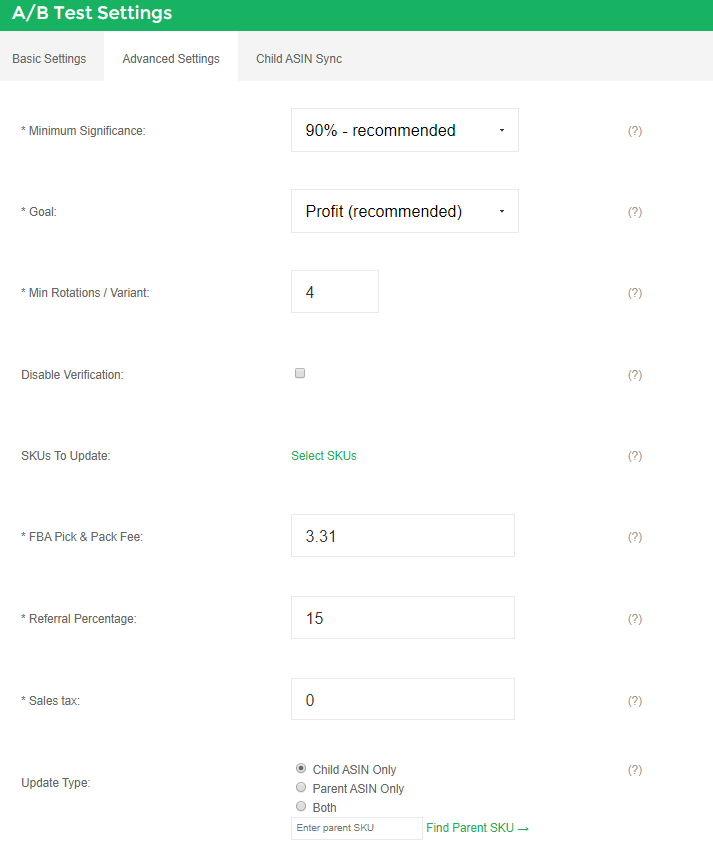
Task: Go to Child ASIN Sync tab
Action: [299, 59]
